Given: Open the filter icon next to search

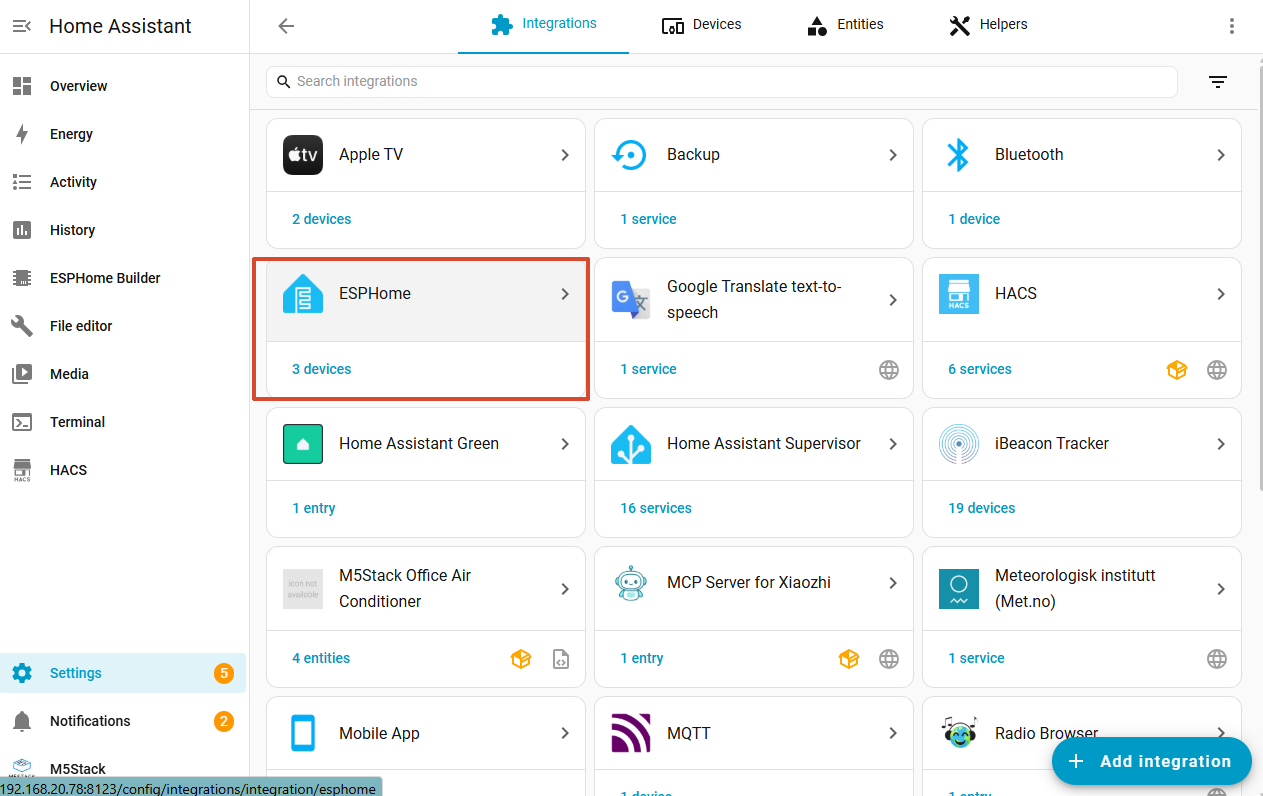Looking at the screenshot, I should [1217, 82].
